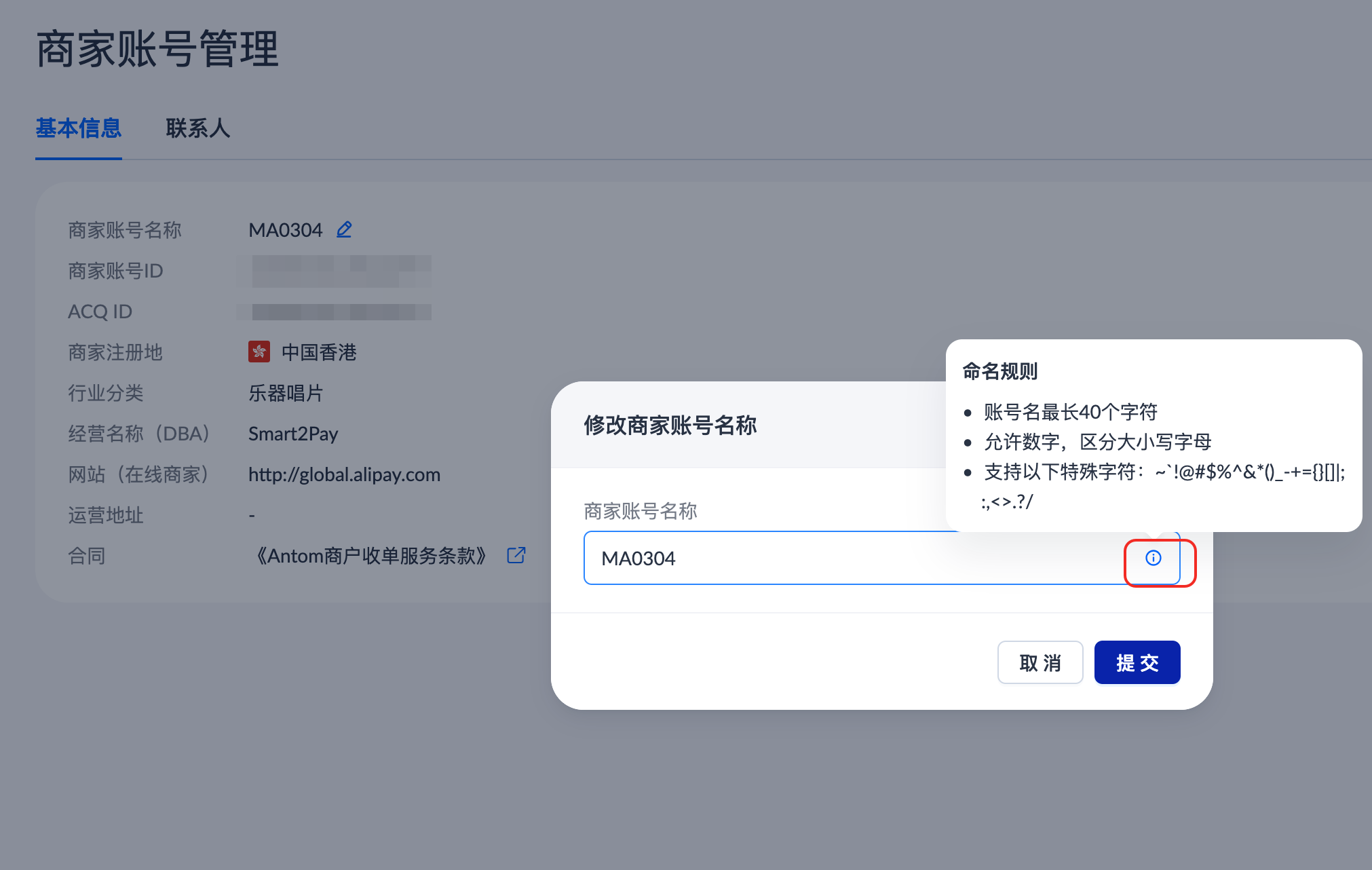This screenshot has width=1372, height=870.
Task: Click the info icon inside the name input
Action: 1153,558
